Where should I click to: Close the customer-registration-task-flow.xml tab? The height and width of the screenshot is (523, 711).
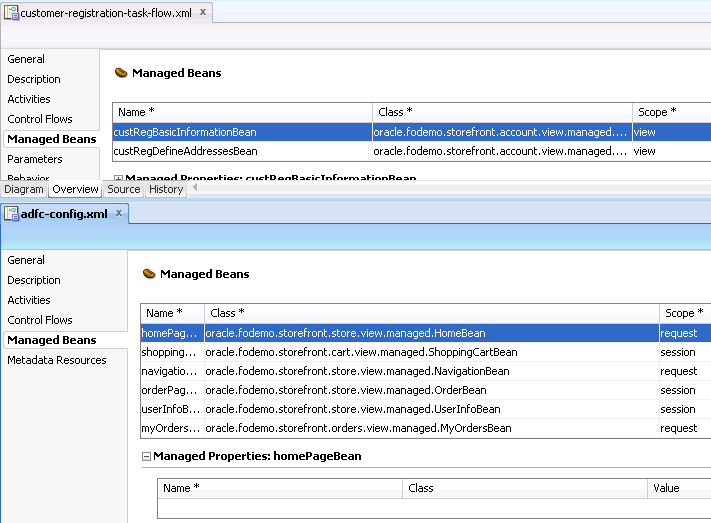click(x=203, y=12)
